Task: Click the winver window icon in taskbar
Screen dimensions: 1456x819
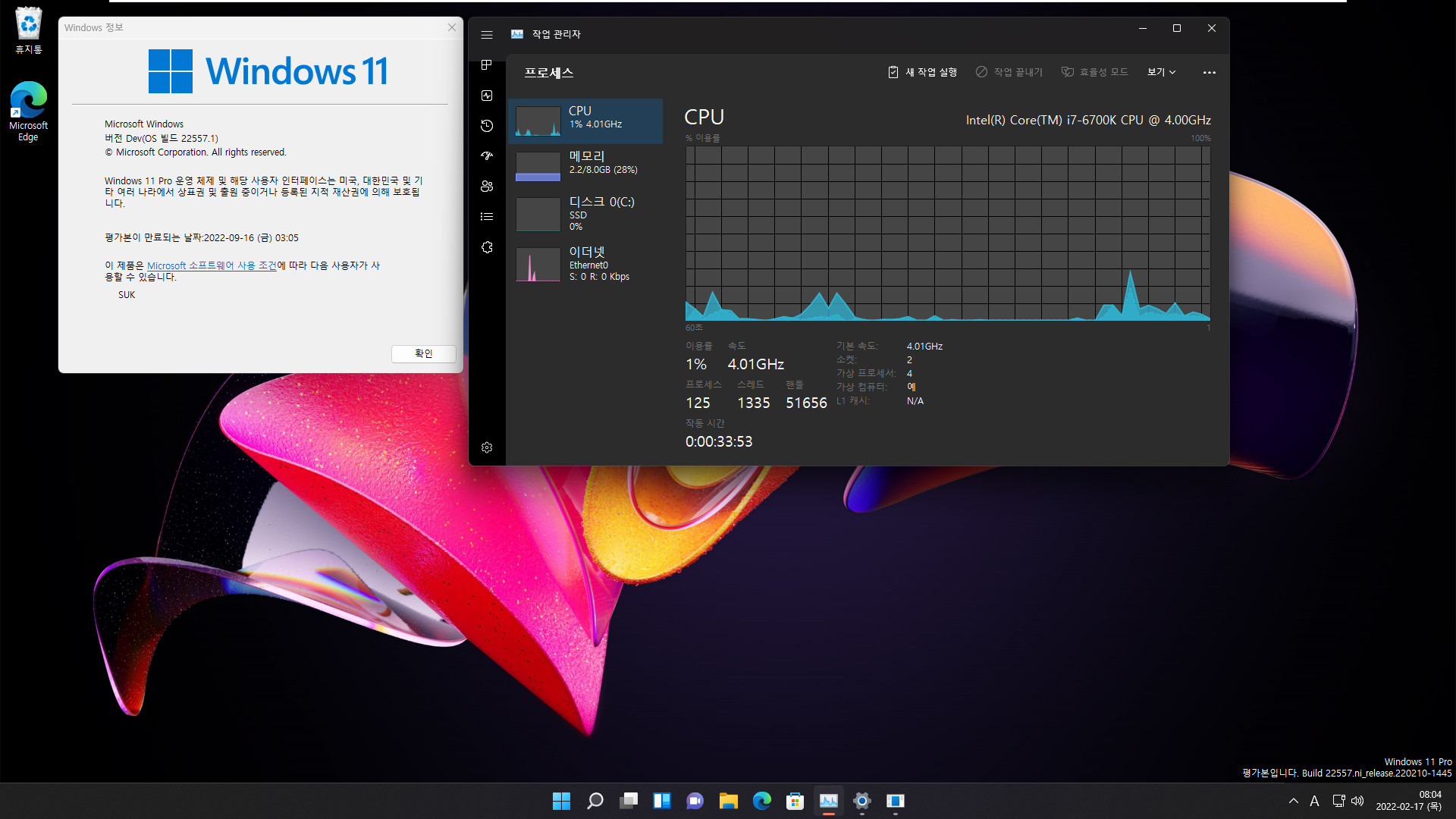Action: 896,801
